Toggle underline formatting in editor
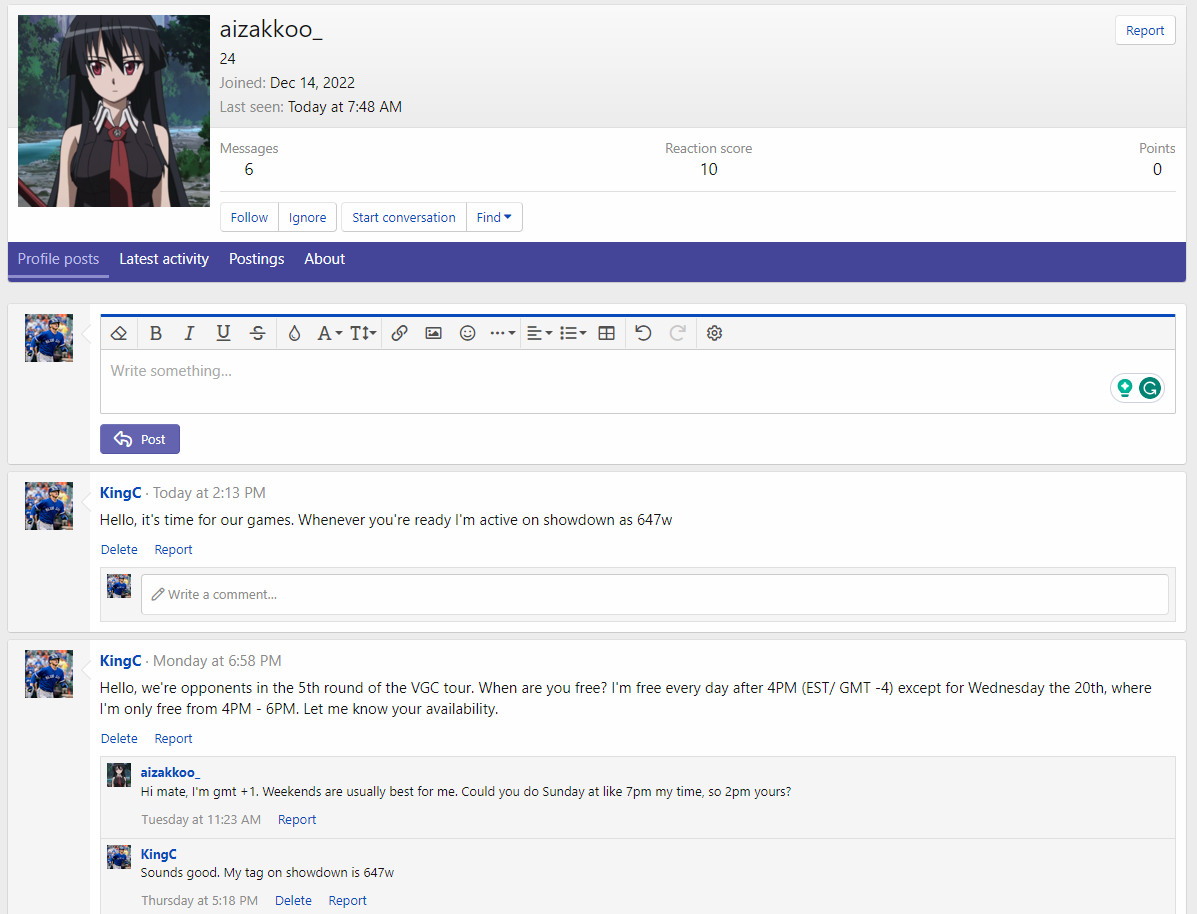Viewport: 1197px width, 914px height. [x=223, y=333]
